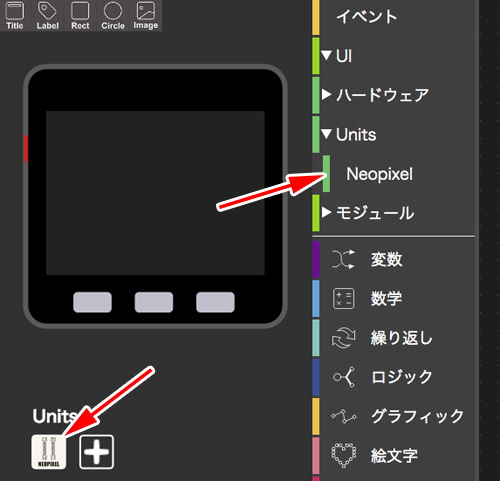Open the 繰り返し (loops) block category

coord(393,338)
